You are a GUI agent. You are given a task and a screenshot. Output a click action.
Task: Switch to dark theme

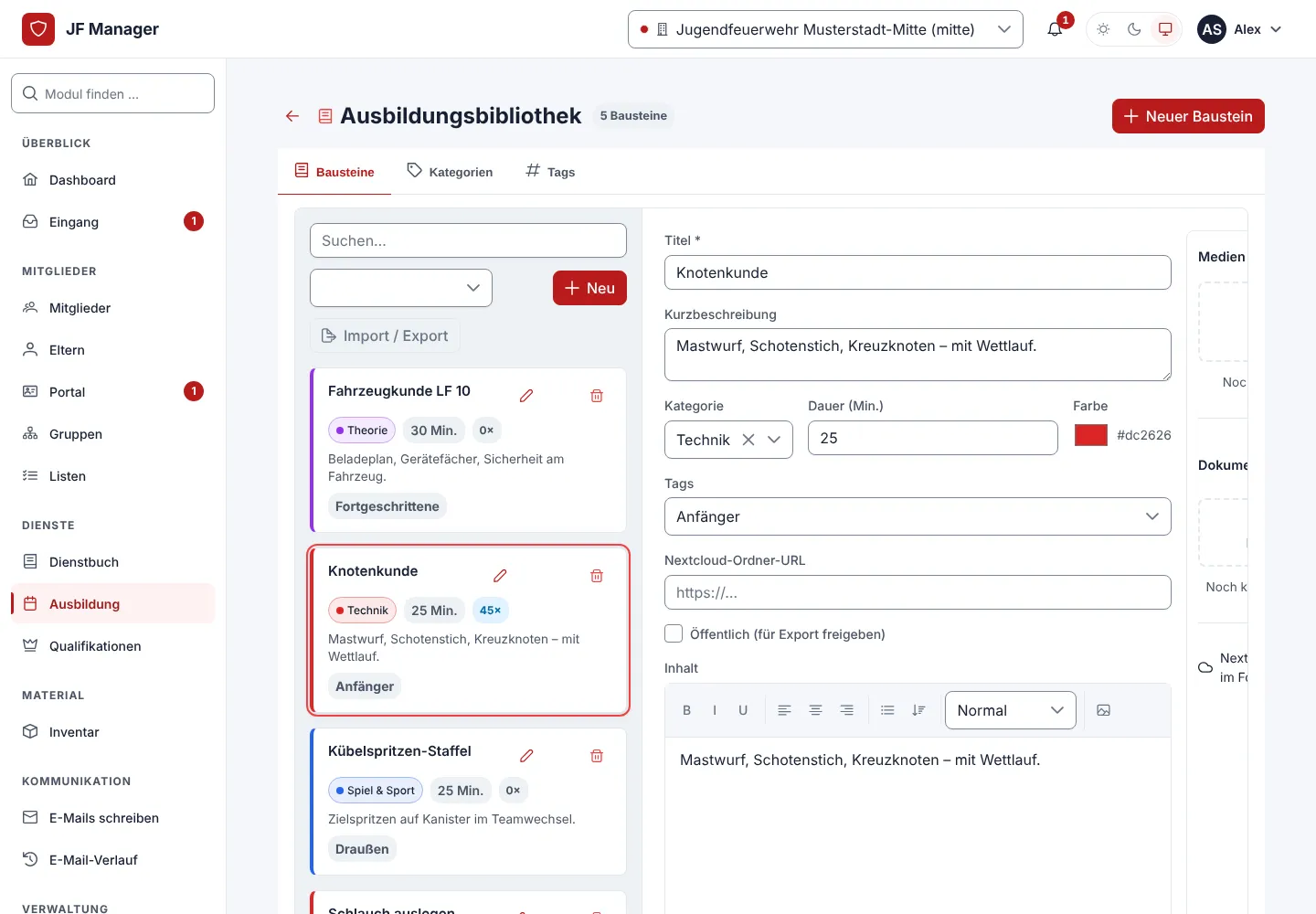pos(1134,29)
